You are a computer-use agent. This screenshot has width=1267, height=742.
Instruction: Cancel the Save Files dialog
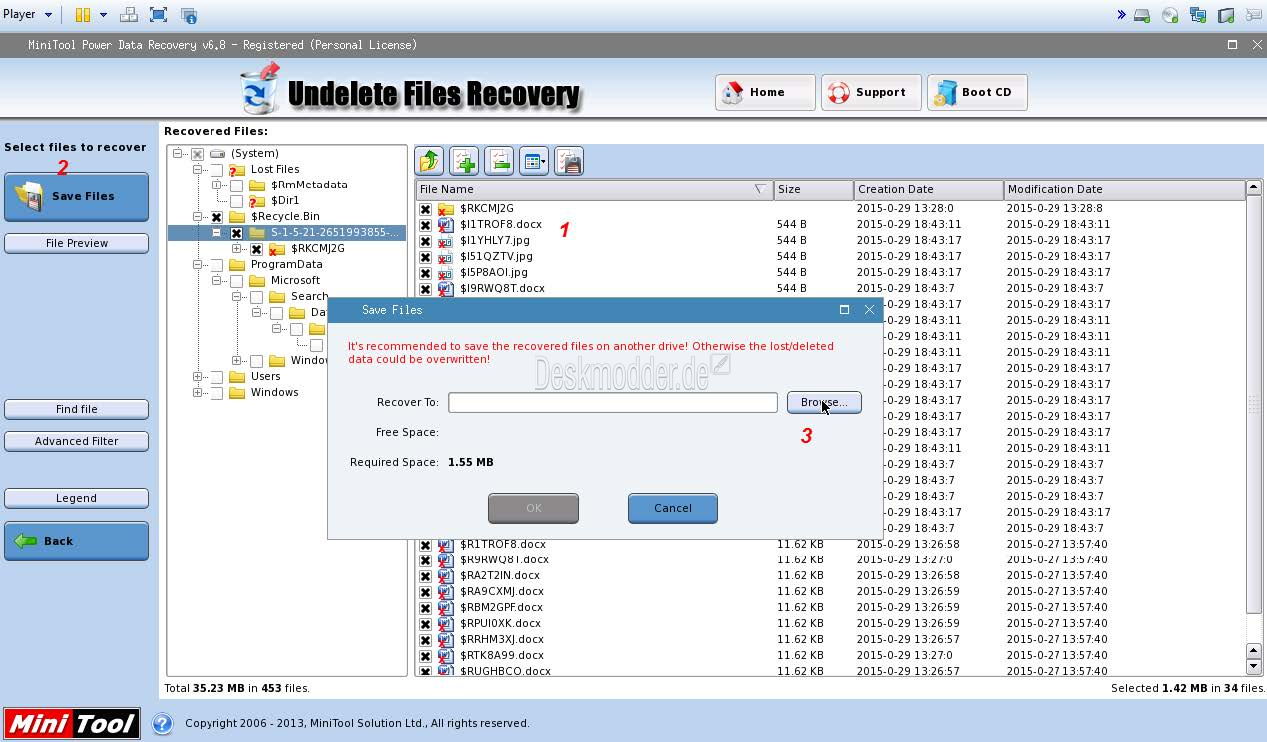click(x=673, y=508)
